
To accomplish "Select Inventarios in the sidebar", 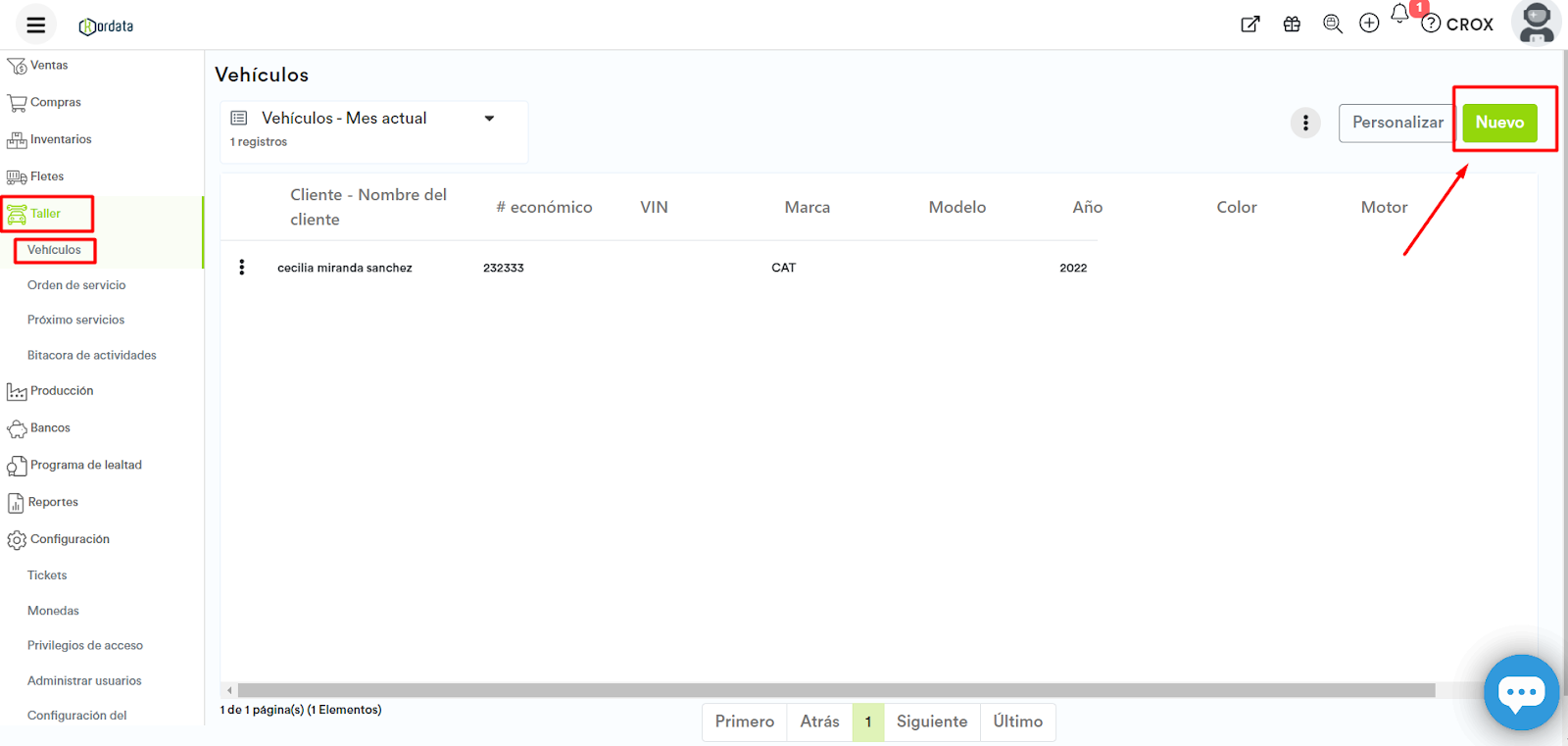I will click(x=60, y=139).
